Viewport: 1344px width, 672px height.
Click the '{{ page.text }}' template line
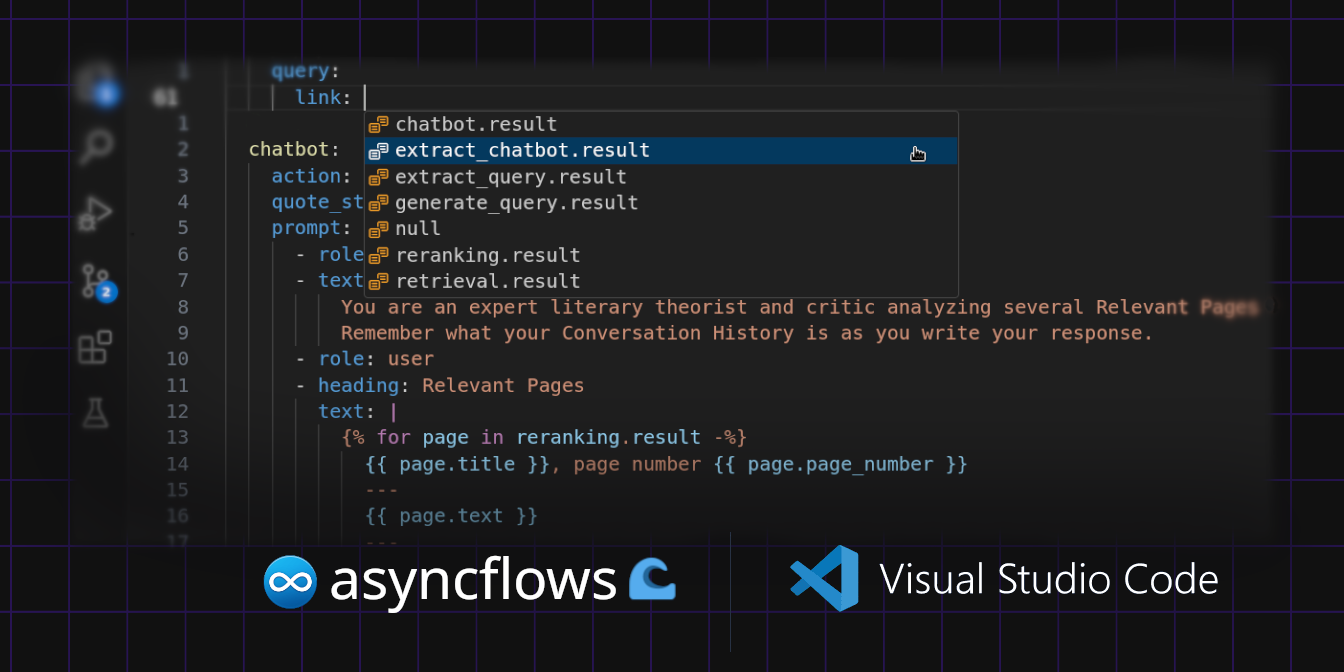tap(452, 516)
